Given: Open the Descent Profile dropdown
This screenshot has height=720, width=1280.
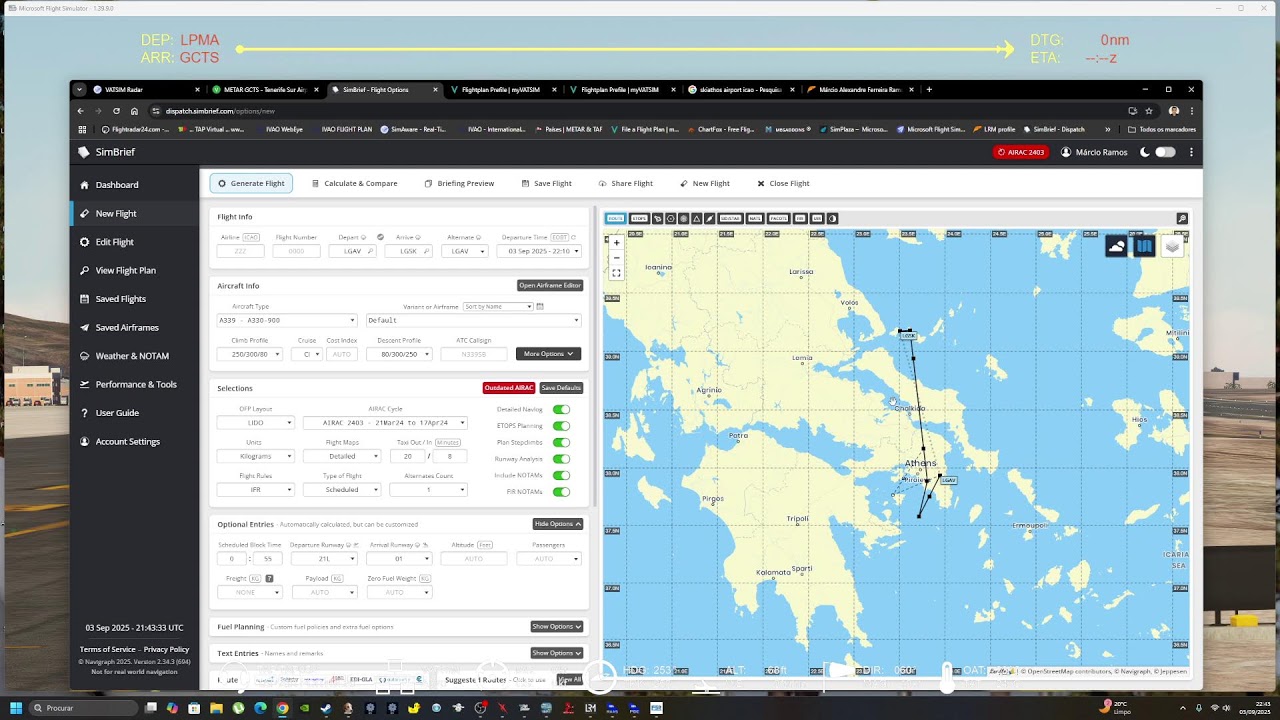Looking at the screenshot, I should click(x=399, y=354).
